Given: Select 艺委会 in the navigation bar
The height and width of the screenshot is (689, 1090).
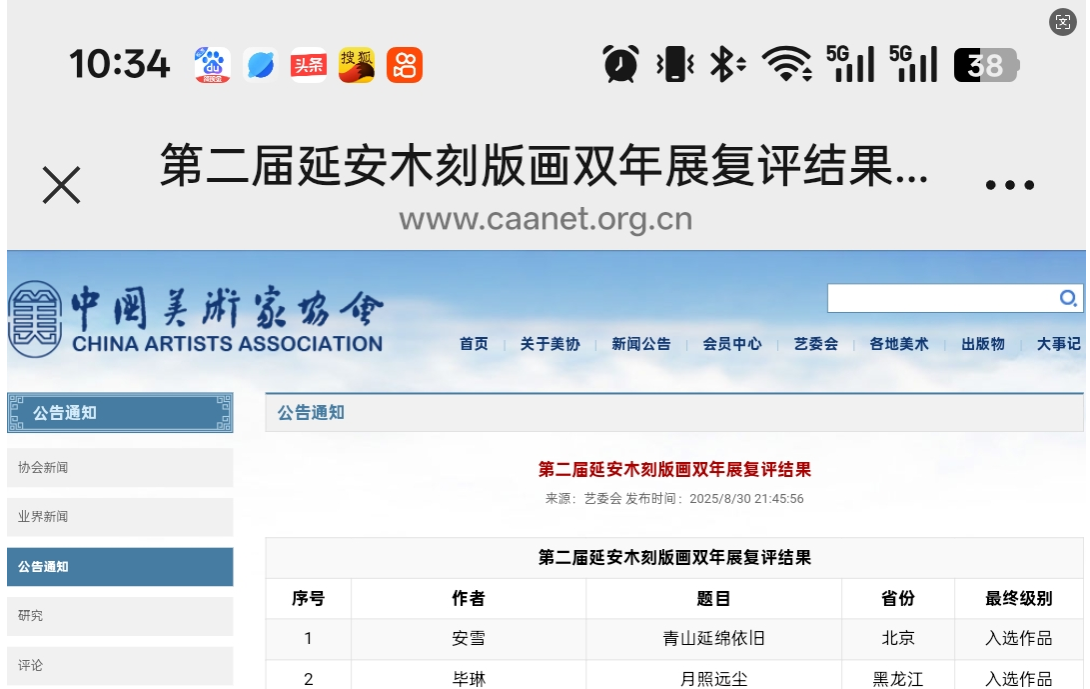Looking at the screenshot, I should click(x=815, y=344).
